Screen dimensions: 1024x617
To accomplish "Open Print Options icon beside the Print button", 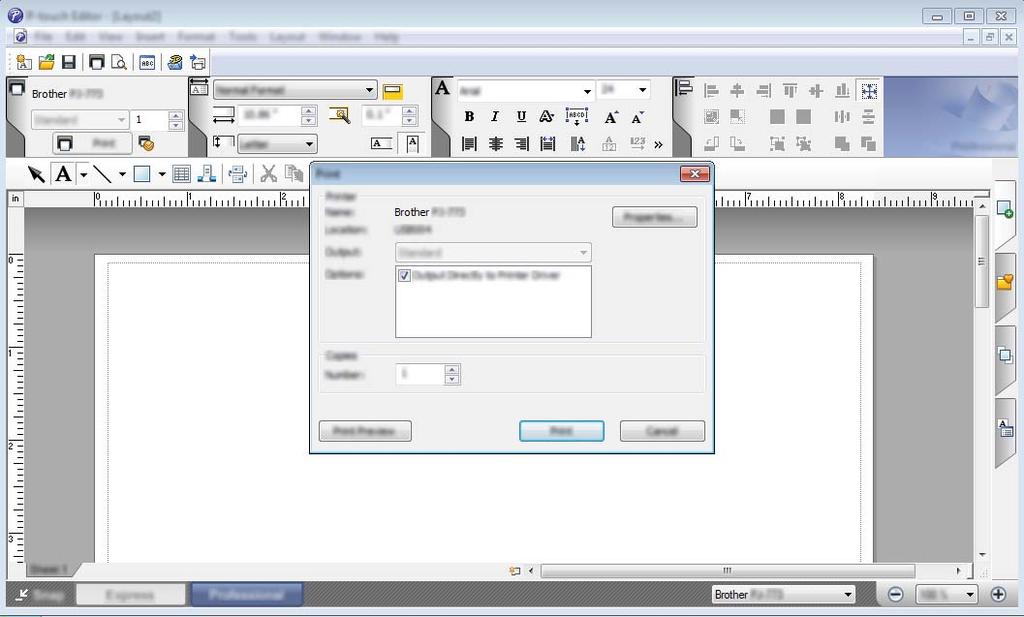I will click(x=146, y=143).
